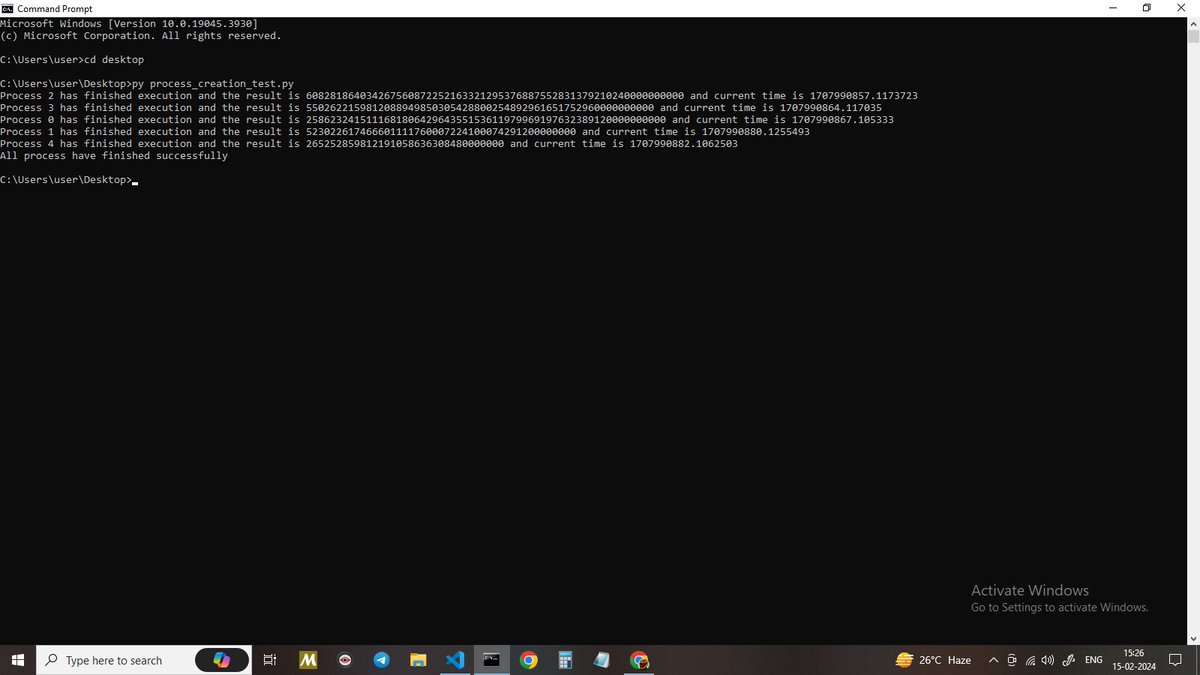Open the notepad-like app on taskbar
The width and height of the screenshot is (1200, 675).
coord(602,660)
